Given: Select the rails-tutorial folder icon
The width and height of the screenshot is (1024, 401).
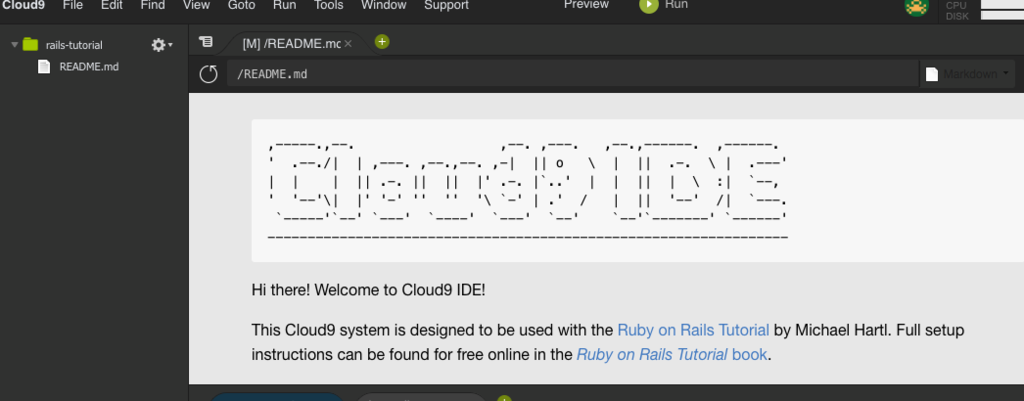Looking at the screenshot, I should tap(30, 44).
